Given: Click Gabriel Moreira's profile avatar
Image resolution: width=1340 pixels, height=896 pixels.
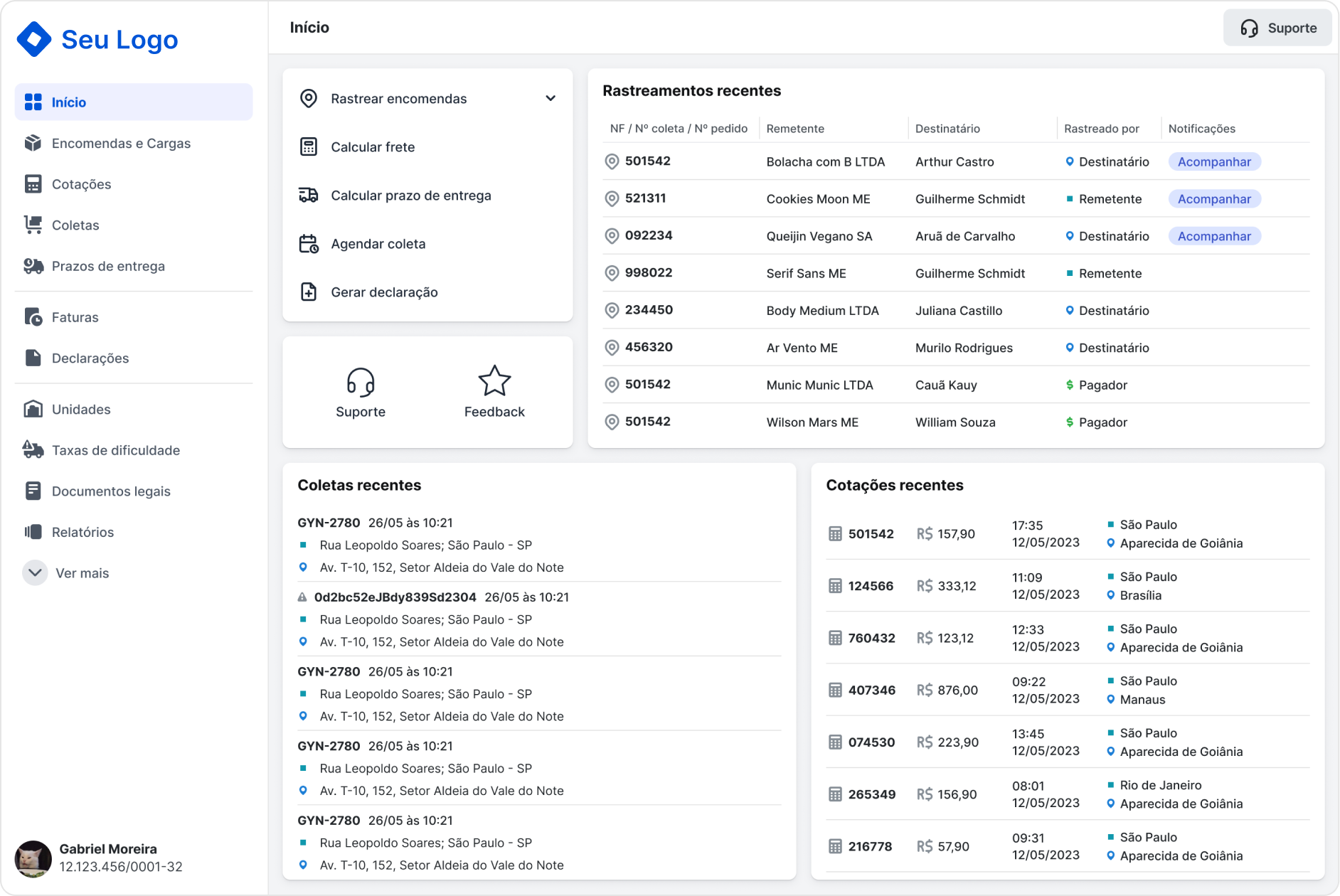Looking at the screenshot, I should [33, 858].
